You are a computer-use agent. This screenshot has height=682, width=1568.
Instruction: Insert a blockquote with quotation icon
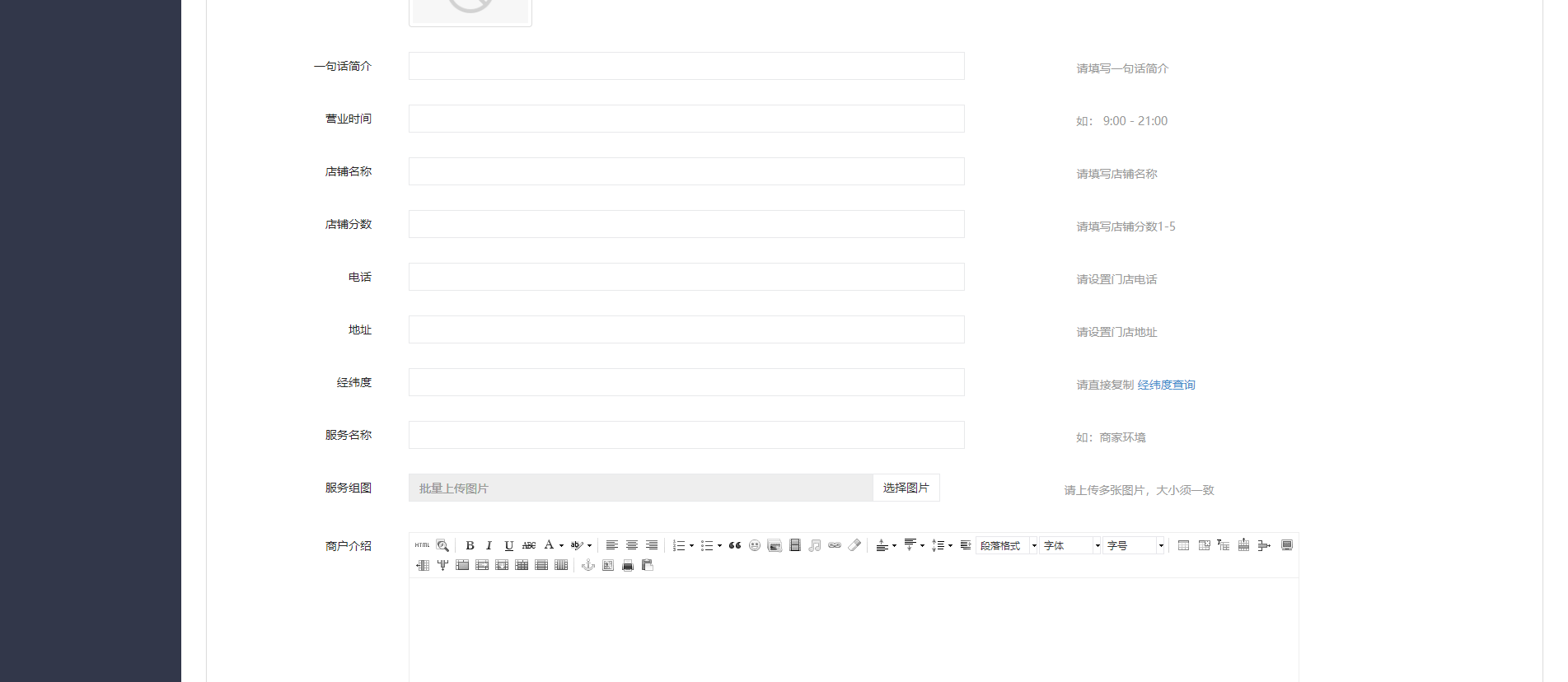pos(735,545)
